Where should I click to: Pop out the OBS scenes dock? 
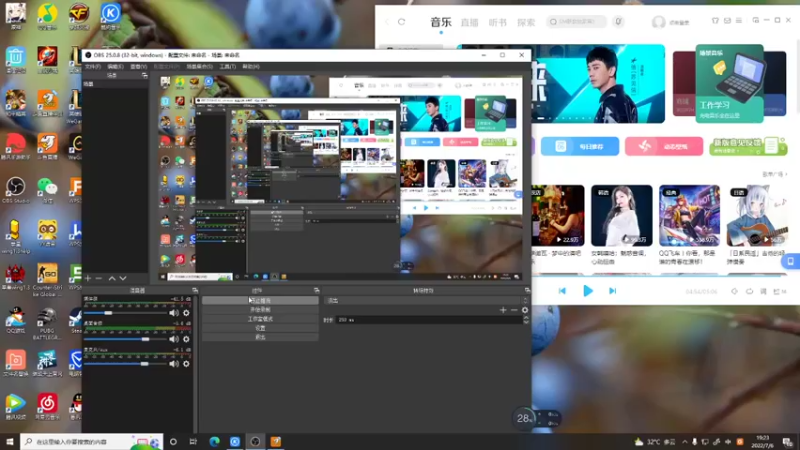[x=144, y=76]
